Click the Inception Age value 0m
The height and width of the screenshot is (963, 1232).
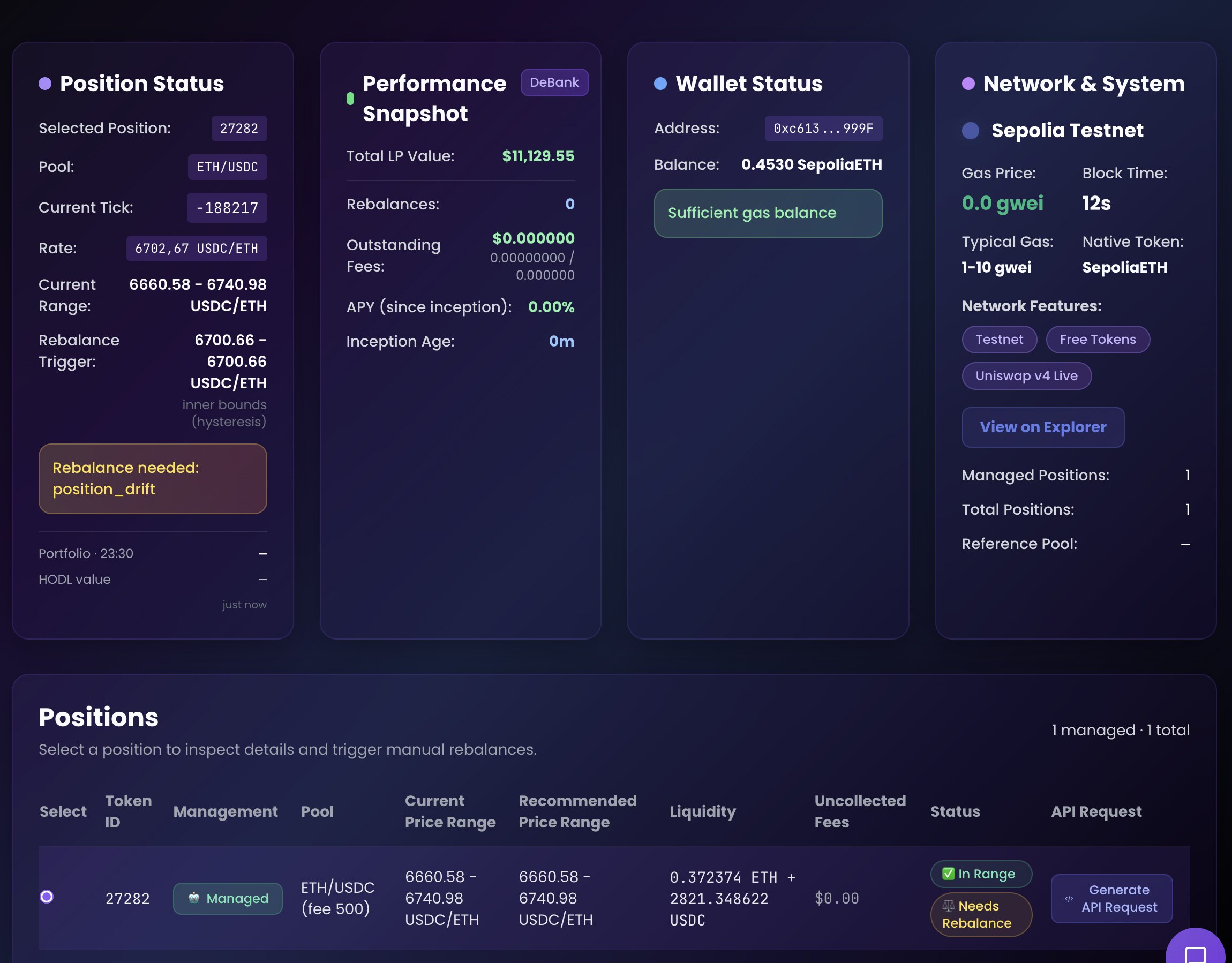pos(561,341)
